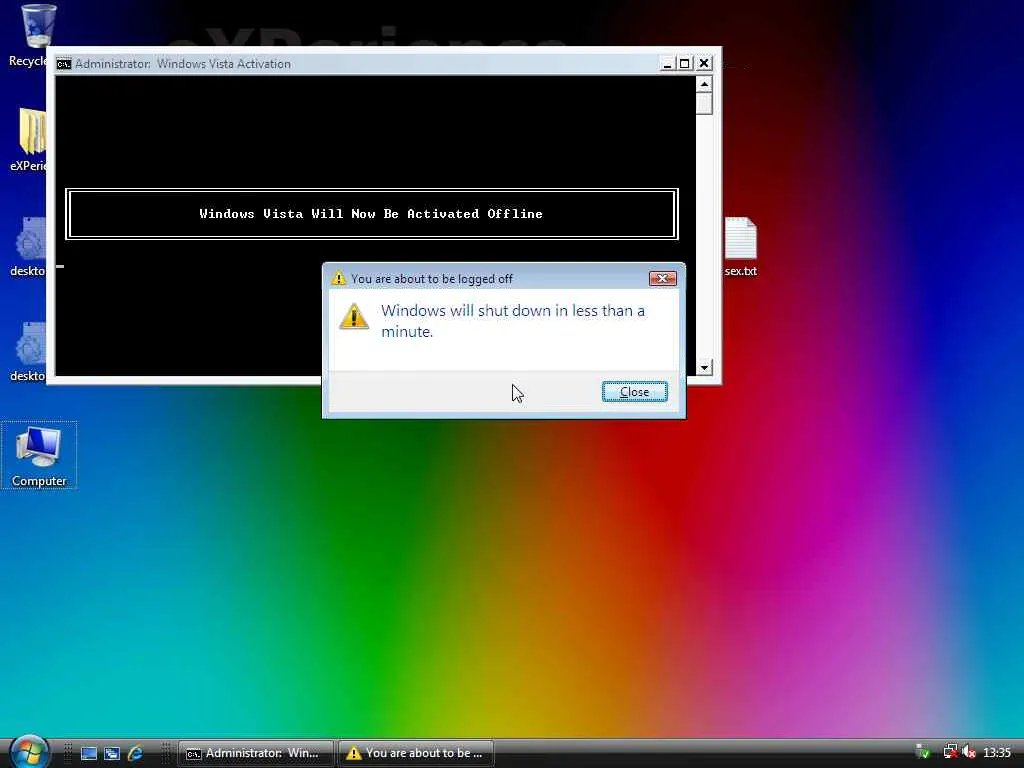Open the Start menu orb
The width and height of the screenshot is (1024, 768).
(x=29, y=752)
